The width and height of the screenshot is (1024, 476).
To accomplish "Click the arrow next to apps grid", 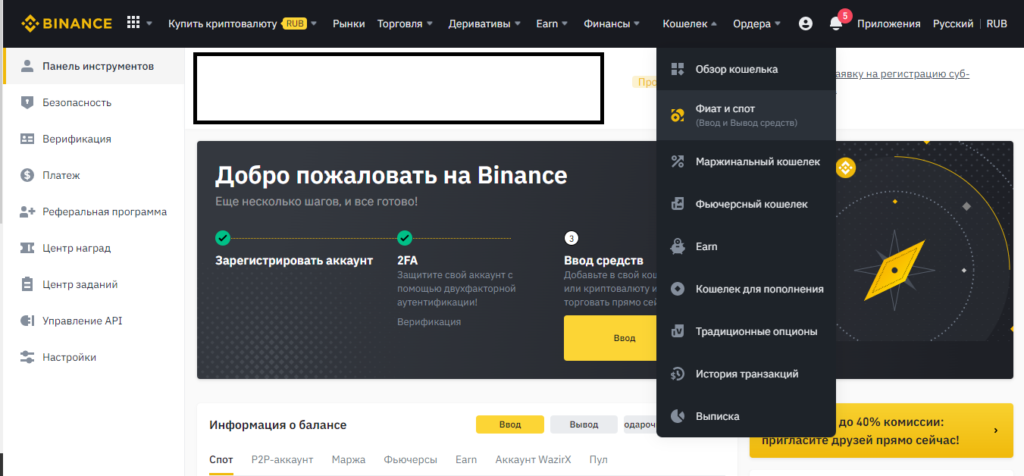I will point(149,24).
